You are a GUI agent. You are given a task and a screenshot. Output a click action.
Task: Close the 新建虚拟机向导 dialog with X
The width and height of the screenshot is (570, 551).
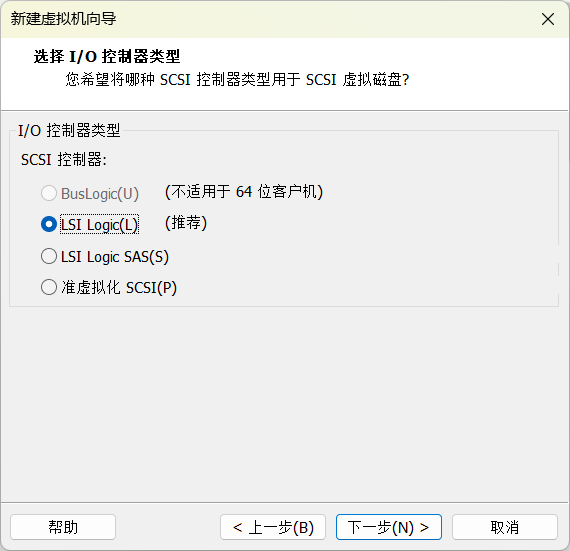pos(548,19)
